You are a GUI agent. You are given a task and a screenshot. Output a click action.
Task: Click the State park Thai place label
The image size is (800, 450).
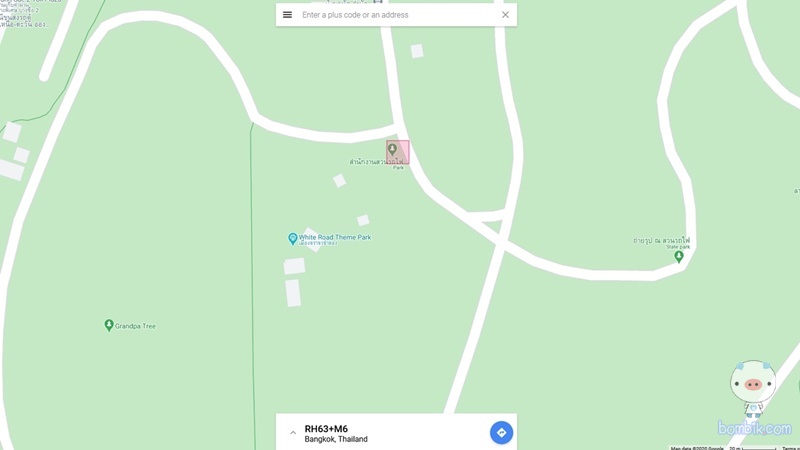[x=661, y=240]
